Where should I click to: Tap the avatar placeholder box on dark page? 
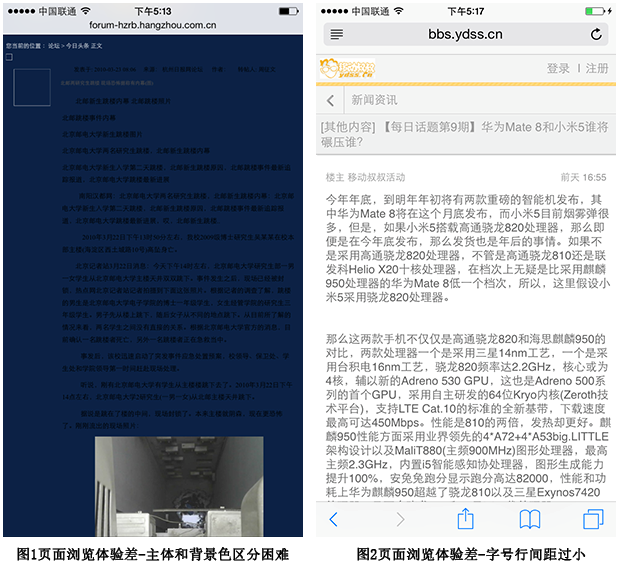tap(32, 87)
